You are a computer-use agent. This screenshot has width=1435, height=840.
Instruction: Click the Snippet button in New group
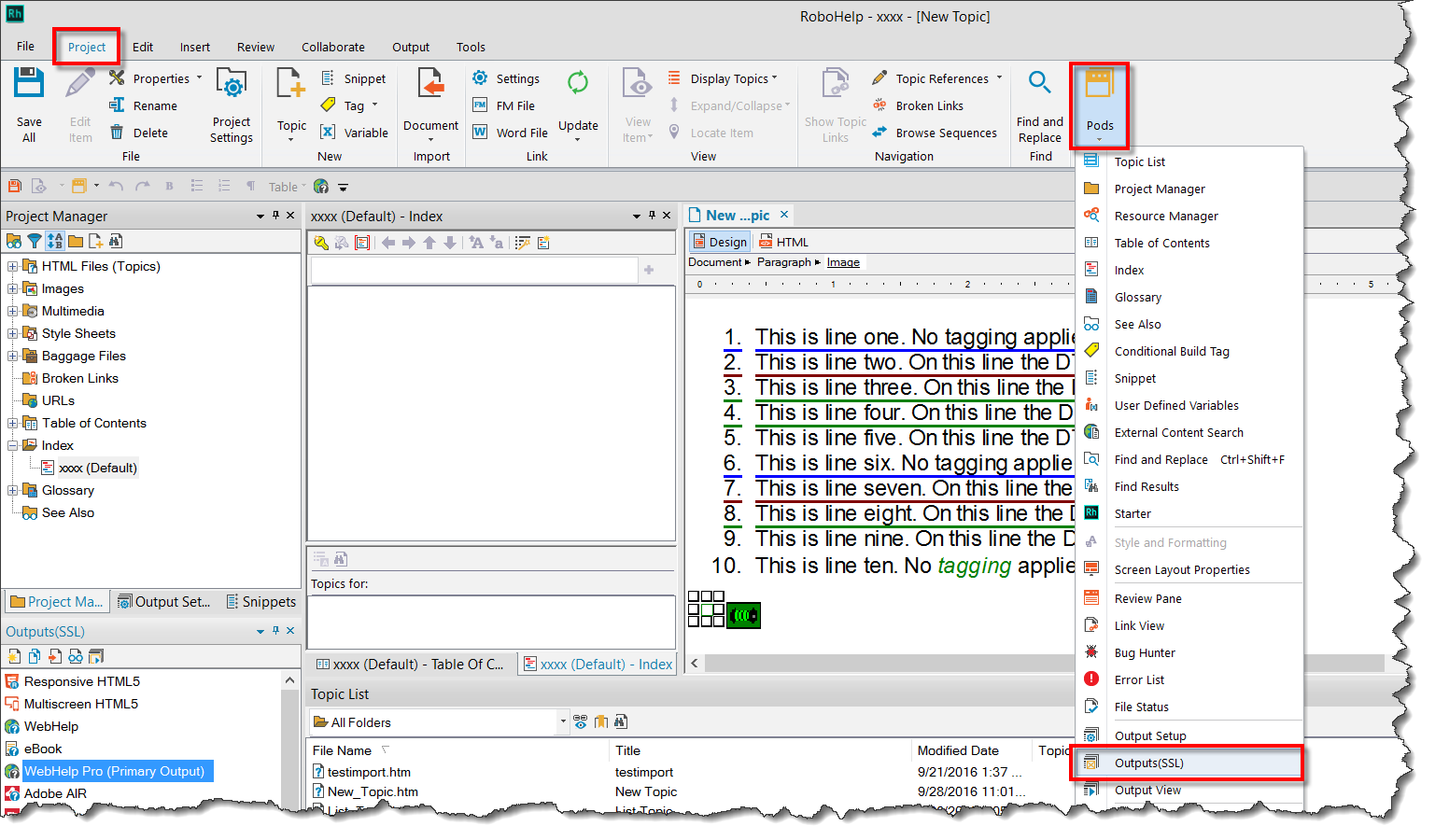(354, 79)
